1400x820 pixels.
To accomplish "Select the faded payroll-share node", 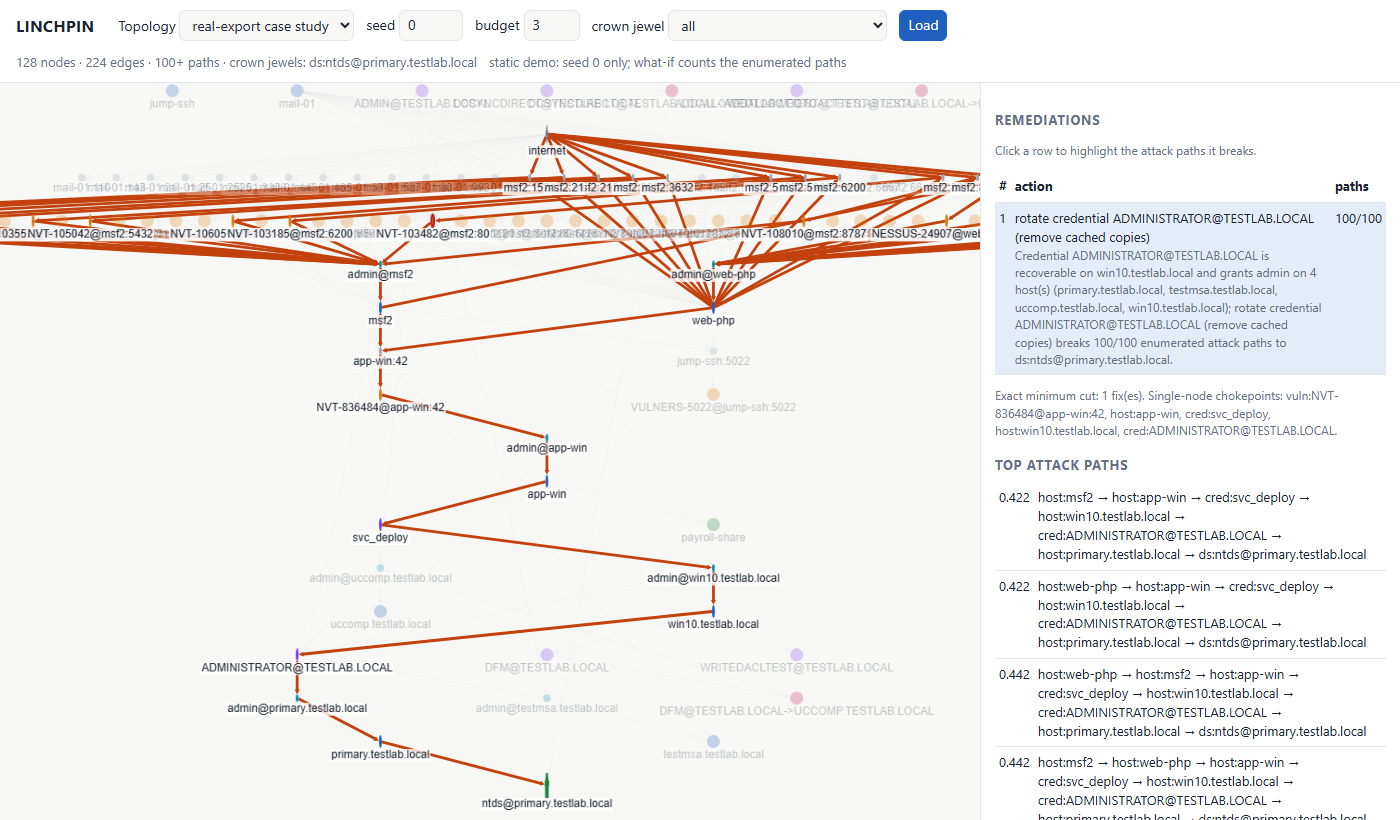I will tap(713, 524).
